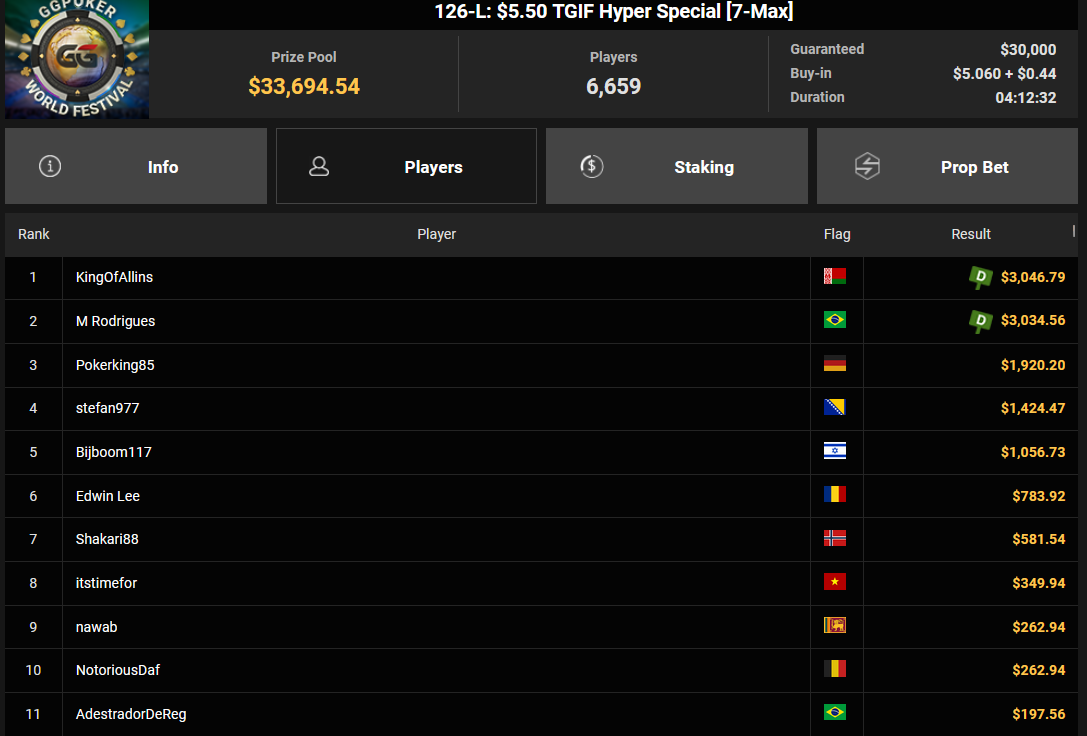This screenshot has height=736, width=1087.
Task: Click the Players tab's person icon
Action: click(319, 166)
